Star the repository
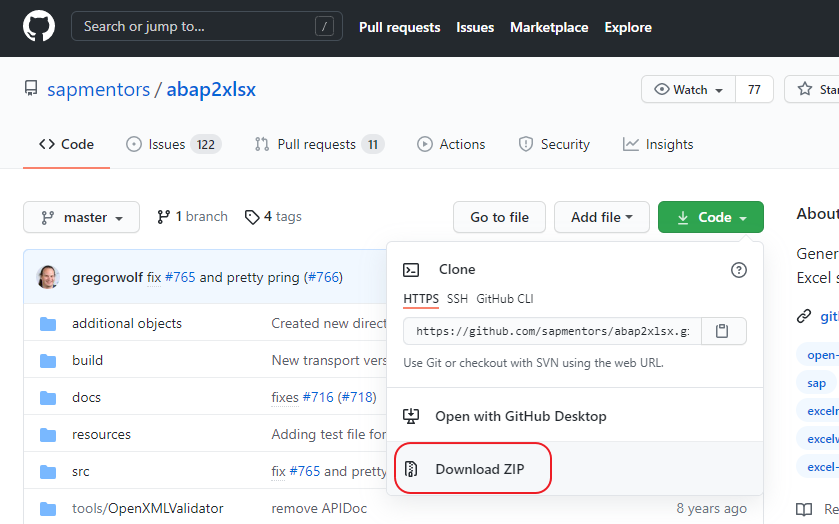The image size is (839, 524). click(x=813, y=89)
